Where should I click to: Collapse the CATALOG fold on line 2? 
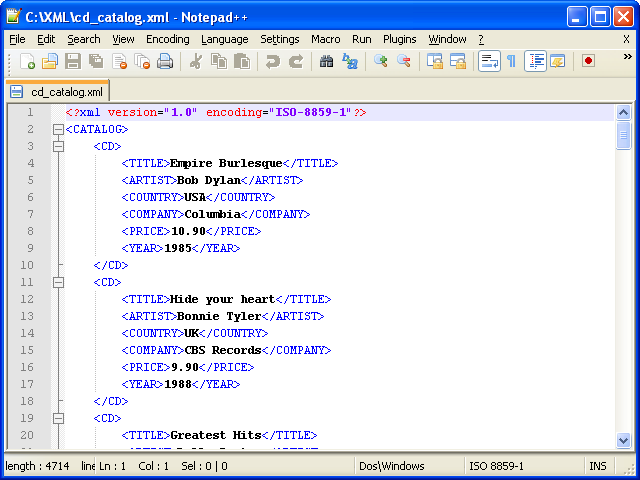[58, 129]
